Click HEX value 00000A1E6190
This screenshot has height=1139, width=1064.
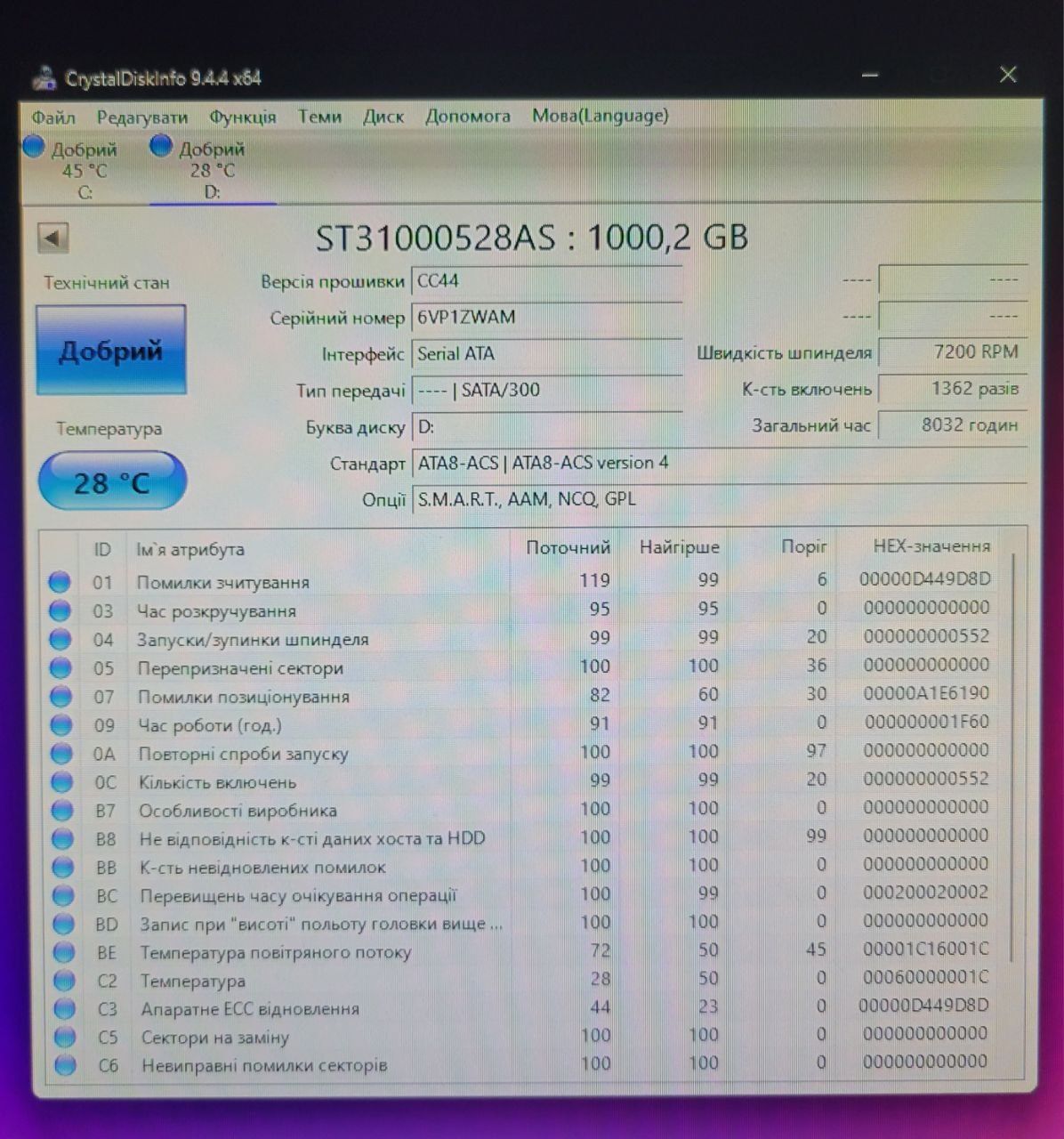pyautogui.click(x=926, y=693)
